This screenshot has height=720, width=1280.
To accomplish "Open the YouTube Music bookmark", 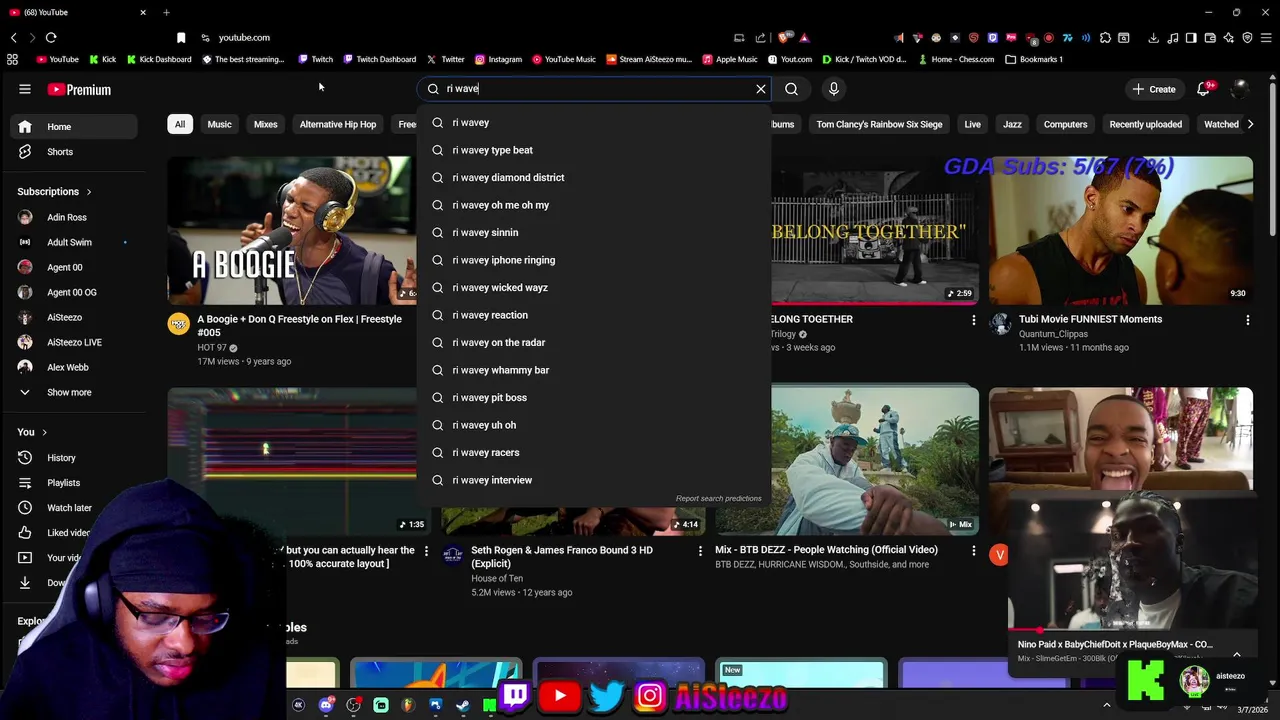I will point(564,59).
